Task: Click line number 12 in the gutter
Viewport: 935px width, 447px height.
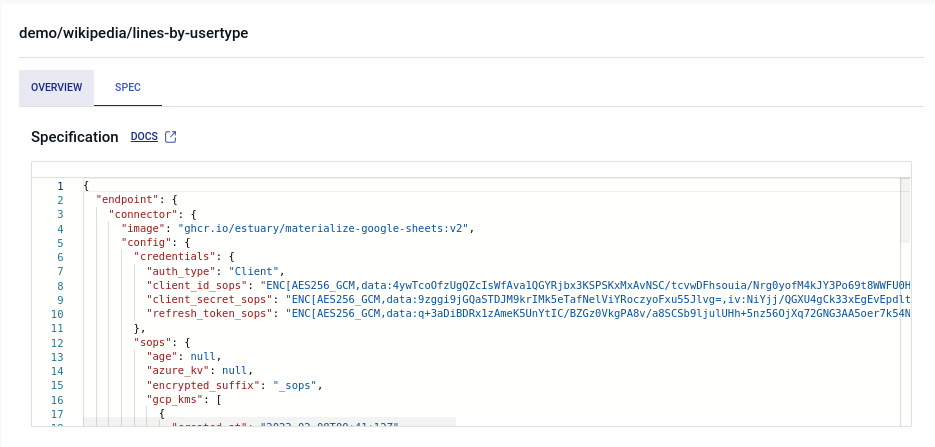Action: tap(59, 342)
